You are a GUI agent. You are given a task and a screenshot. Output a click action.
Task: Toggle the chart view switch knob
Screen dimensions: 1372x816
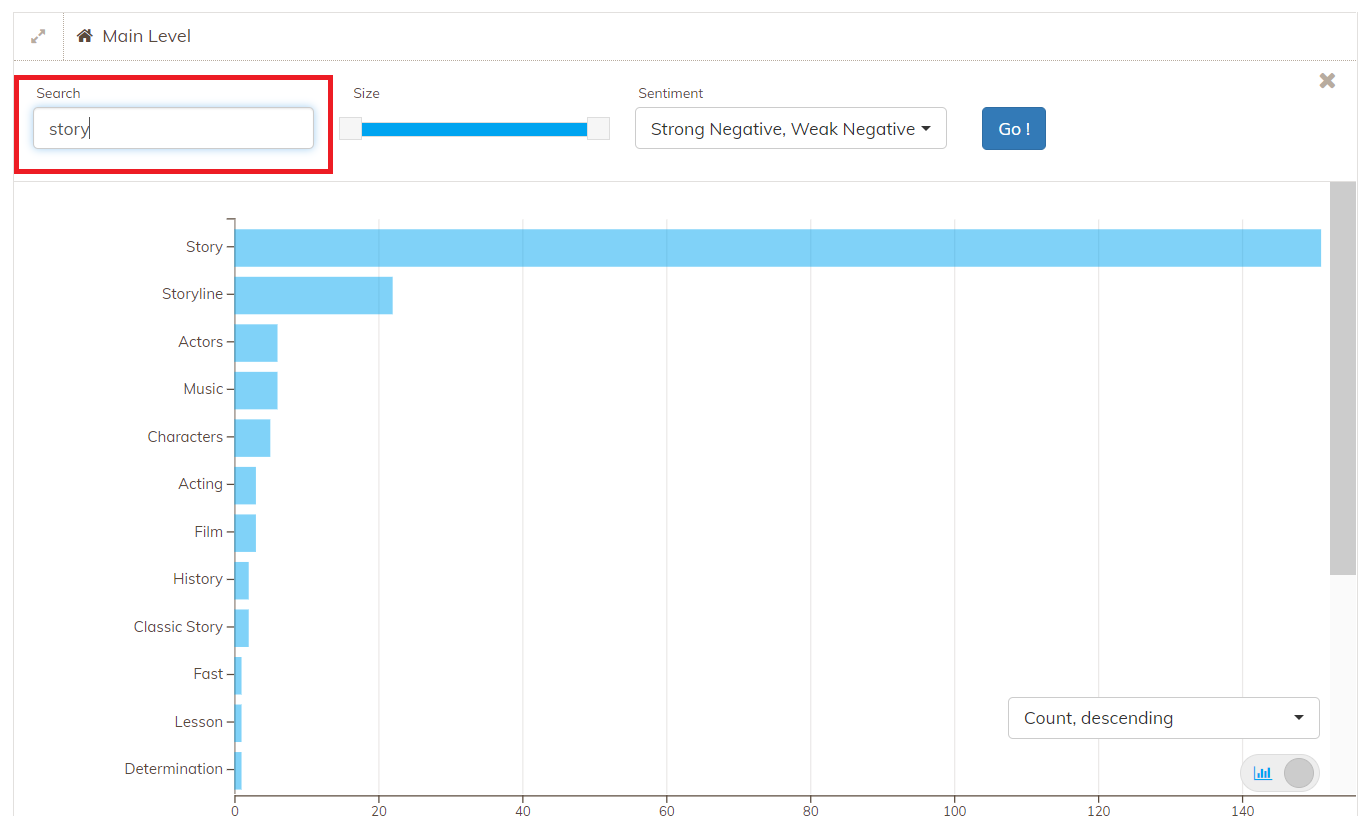point(1298,773)
